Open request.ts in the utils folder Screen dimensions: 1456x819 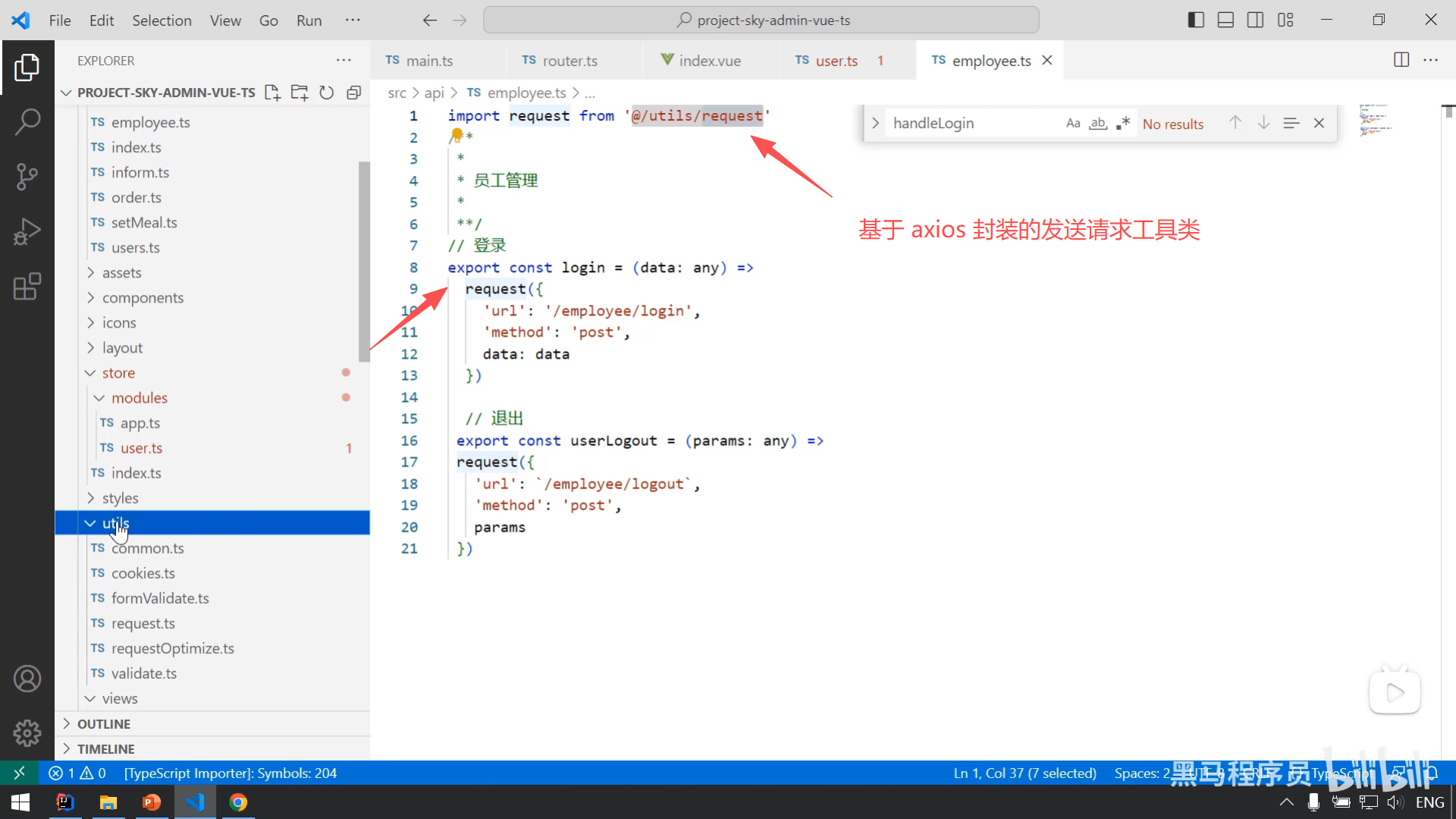(143, 623)
